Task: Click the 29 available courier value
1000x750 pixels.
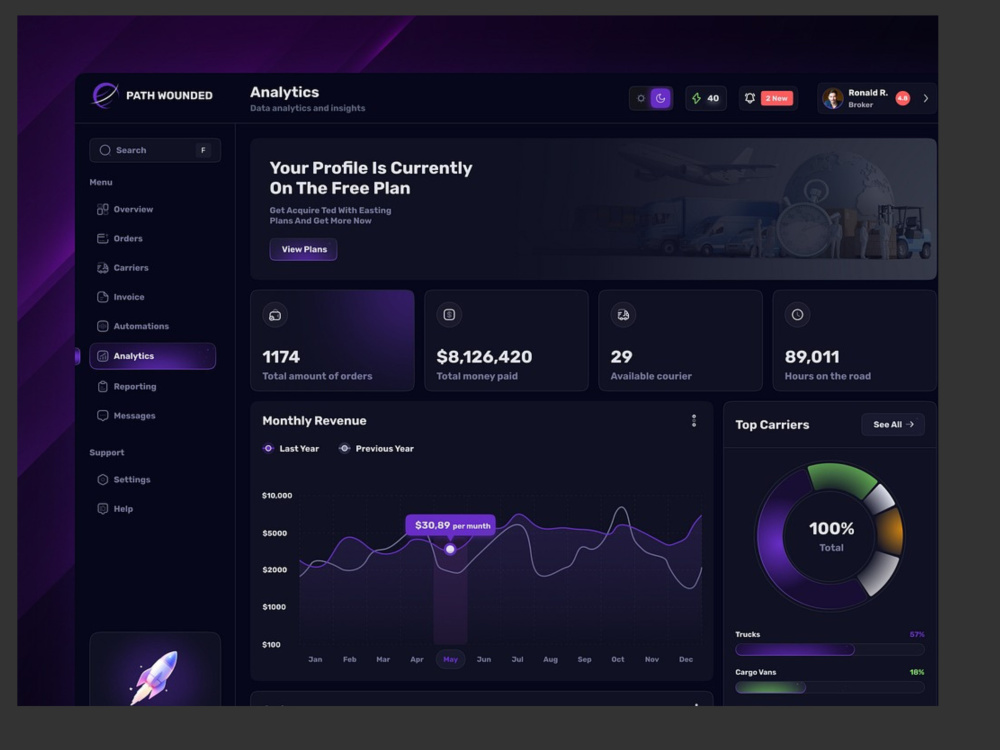Action: click(621, 357)
